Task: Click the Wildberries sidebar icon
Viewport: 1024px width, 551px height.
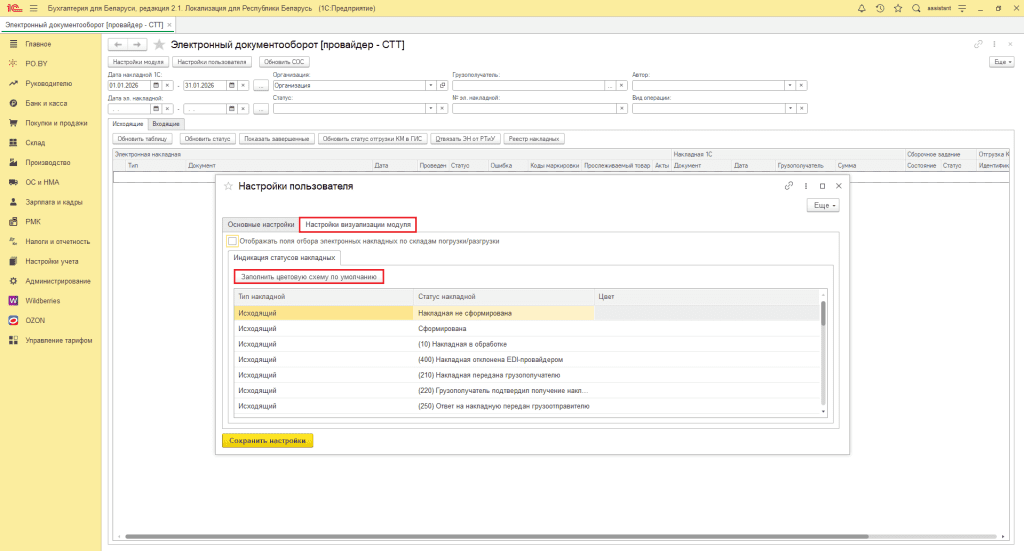Action: tap(13, 300)
